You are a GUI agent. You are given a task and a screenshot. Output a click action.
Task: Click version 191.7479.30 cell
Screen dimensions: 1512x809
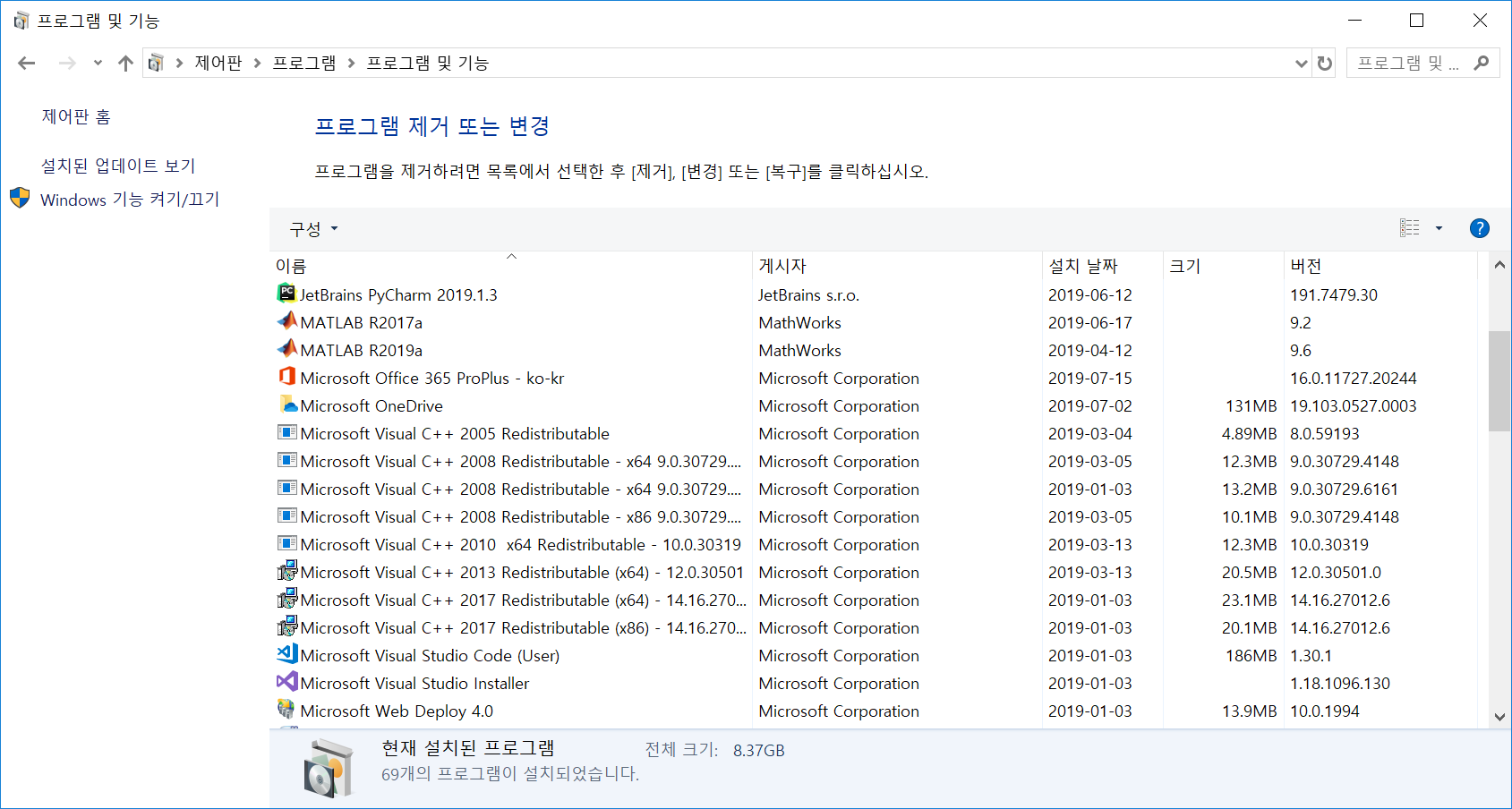coord(1334,294)
